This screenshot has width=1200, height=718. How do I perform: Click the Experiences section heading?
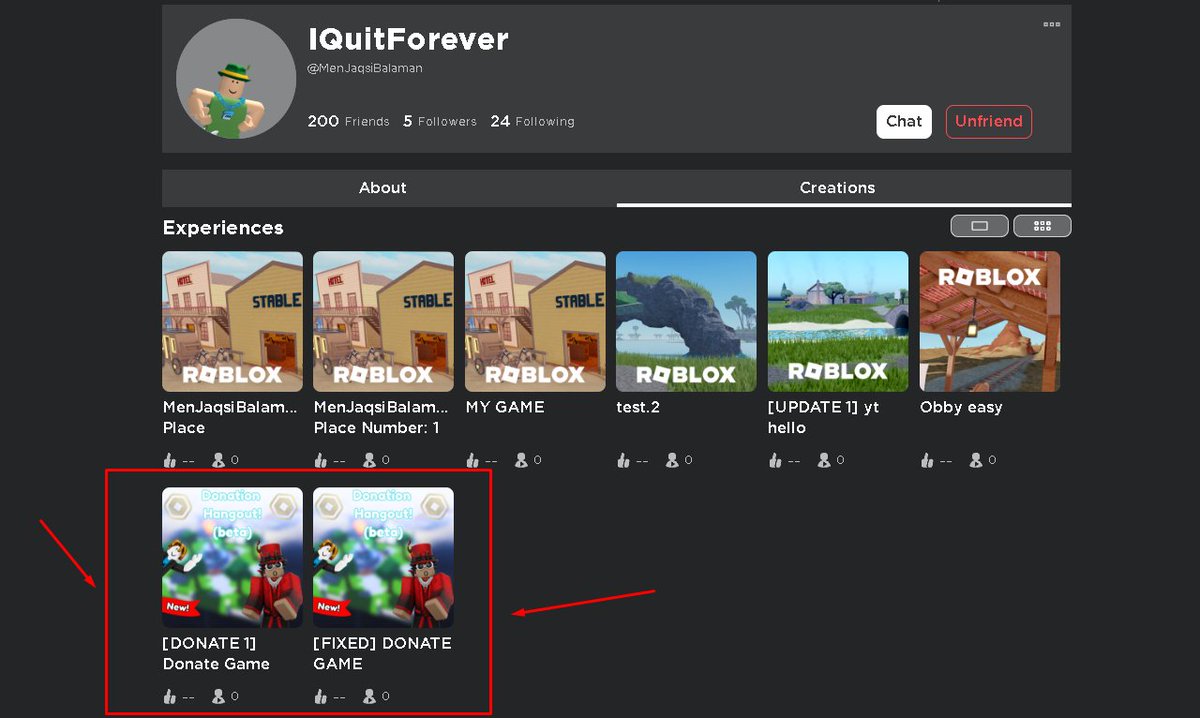(x=223, y=228)
